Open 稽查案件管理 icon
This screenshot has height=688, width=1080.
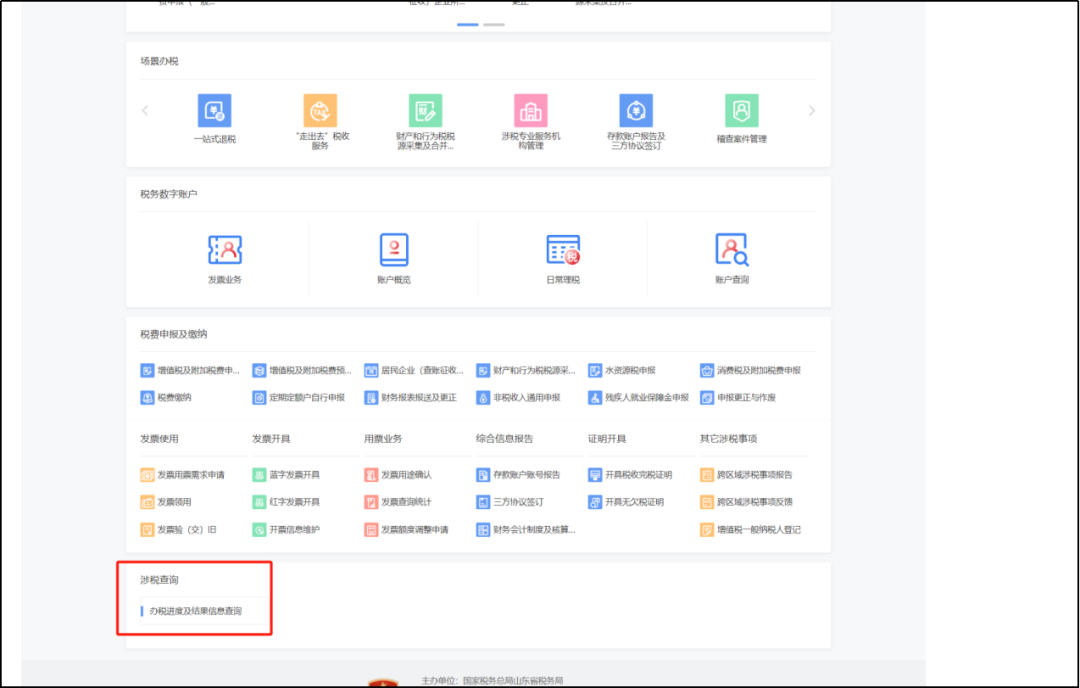[x=742, y=111]
